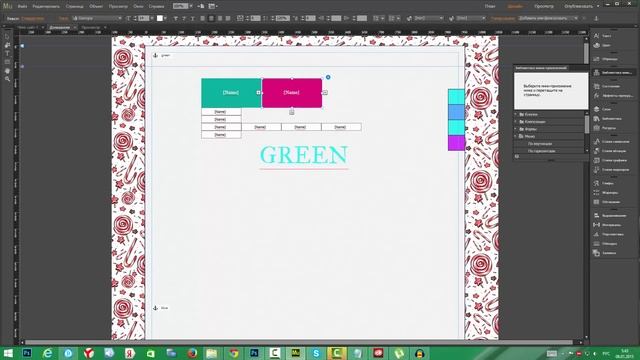Select the Selection arrow tool
The height and width of the screenshot is (360, 640).
coord(7,37)
